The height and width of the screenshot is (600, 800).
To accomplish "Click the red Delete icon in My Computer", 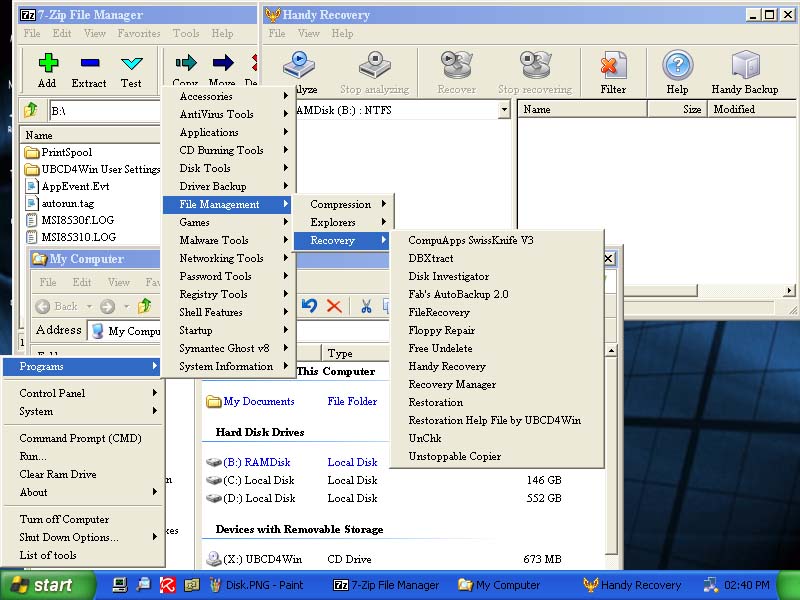I will (334, 306).
